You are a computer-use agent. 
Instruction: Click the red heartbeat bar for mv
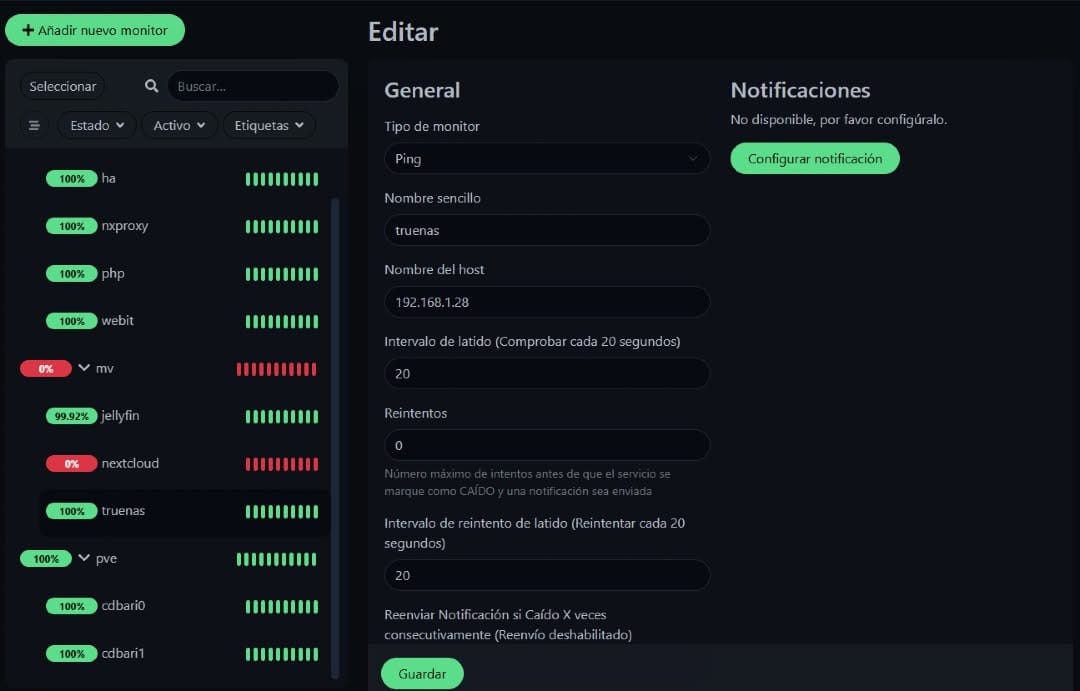[x=276, y=369]
